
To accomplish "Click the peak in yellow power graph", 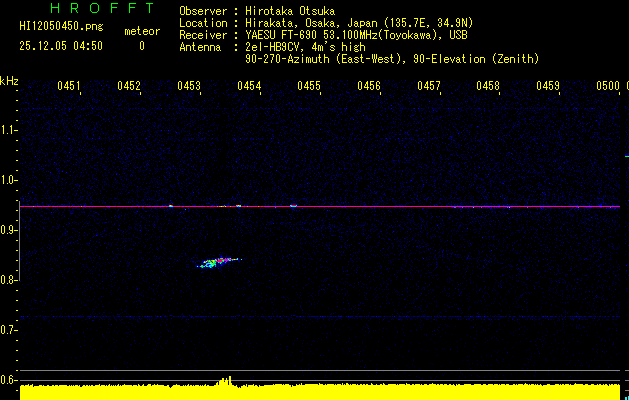I will 227,380.
